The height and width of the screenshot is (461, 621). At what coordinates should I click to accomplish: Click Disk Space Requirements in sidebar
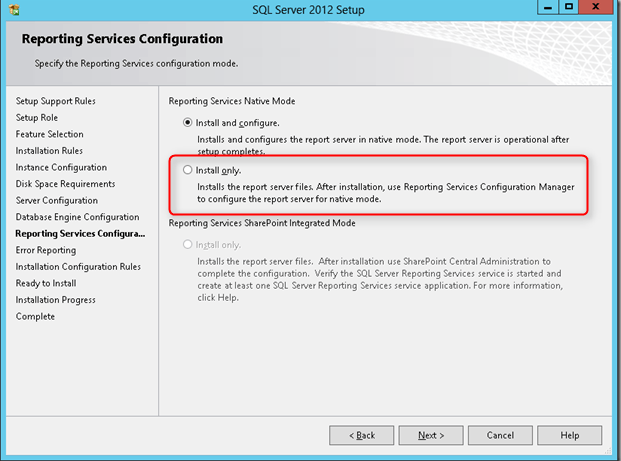click(66, 184)
